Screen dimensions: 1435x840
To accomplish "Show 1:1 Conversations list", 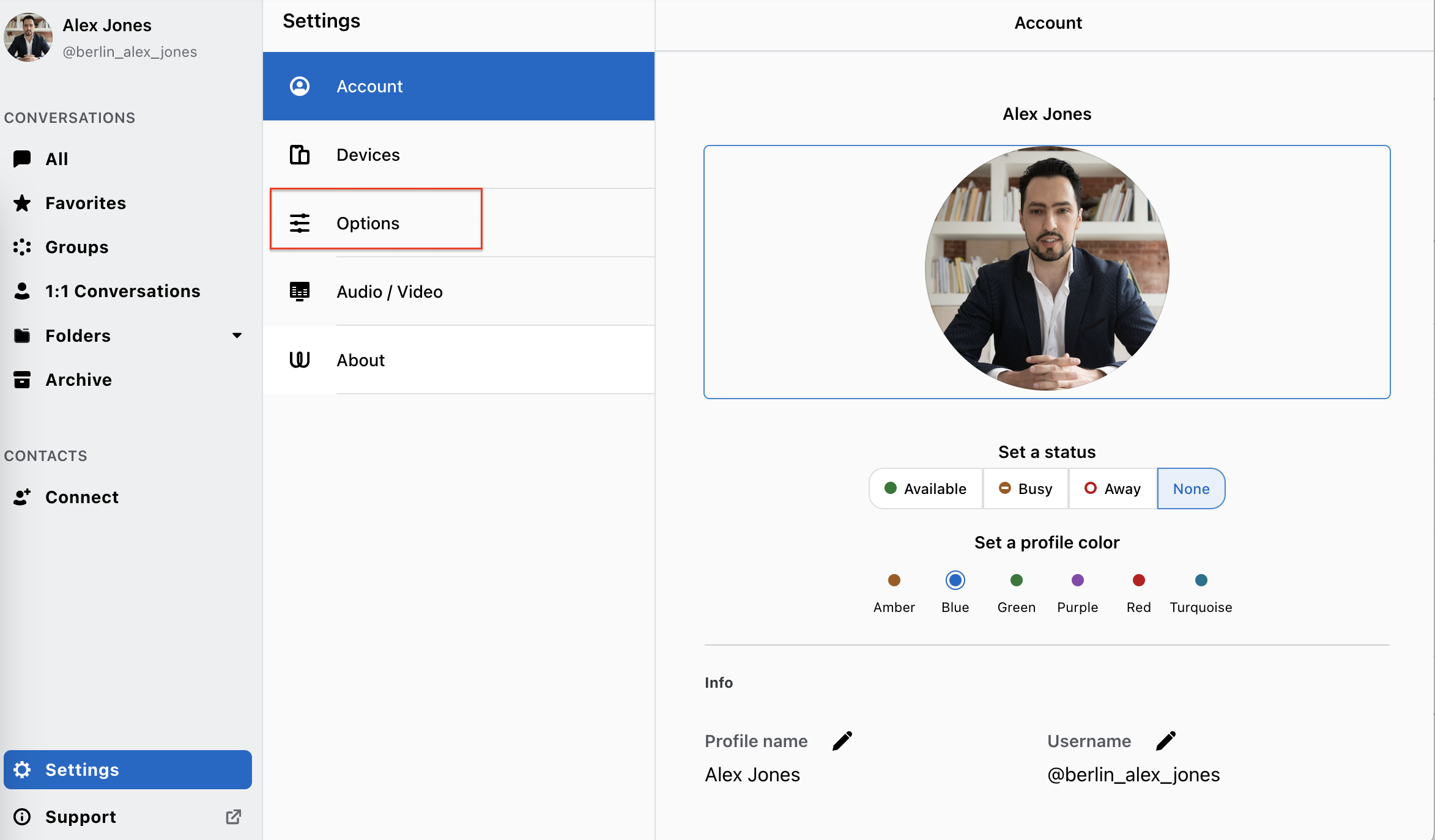I will [128, 291].
